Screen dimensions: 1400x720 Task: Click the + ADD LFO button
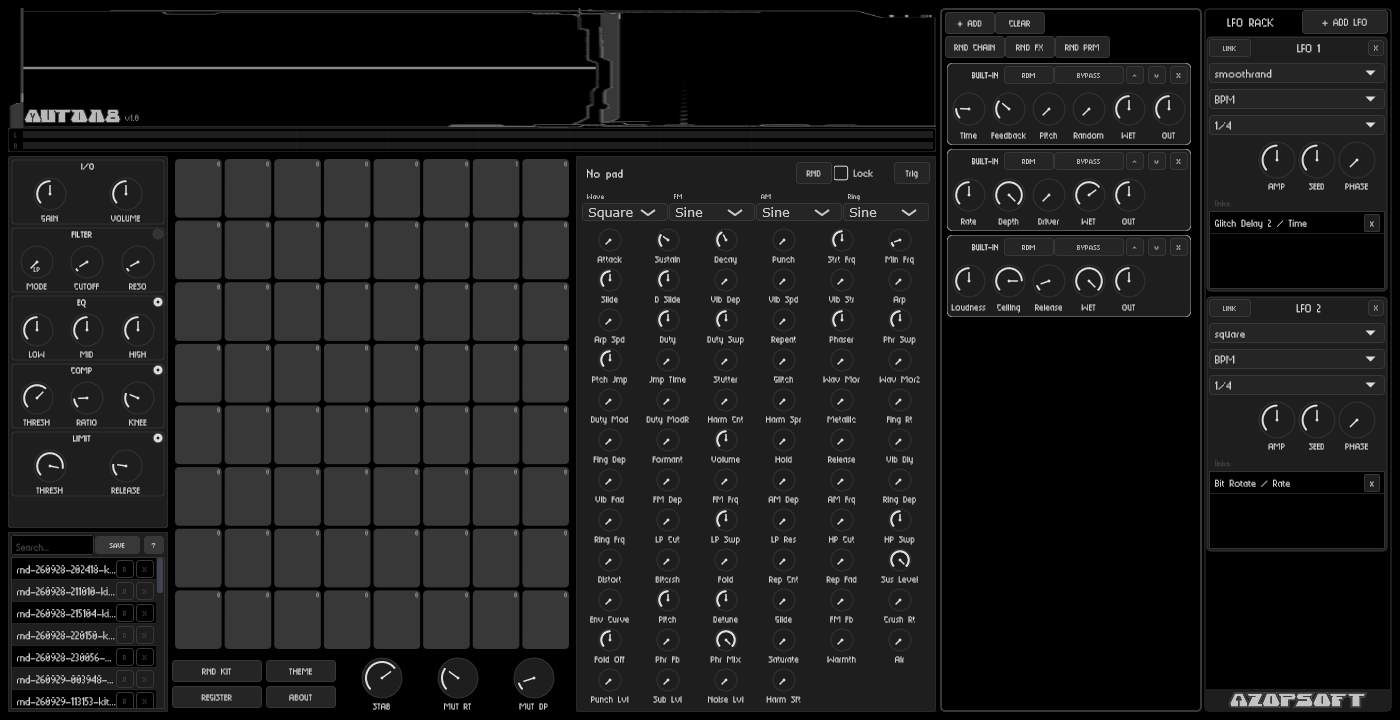pos(1344,22)
